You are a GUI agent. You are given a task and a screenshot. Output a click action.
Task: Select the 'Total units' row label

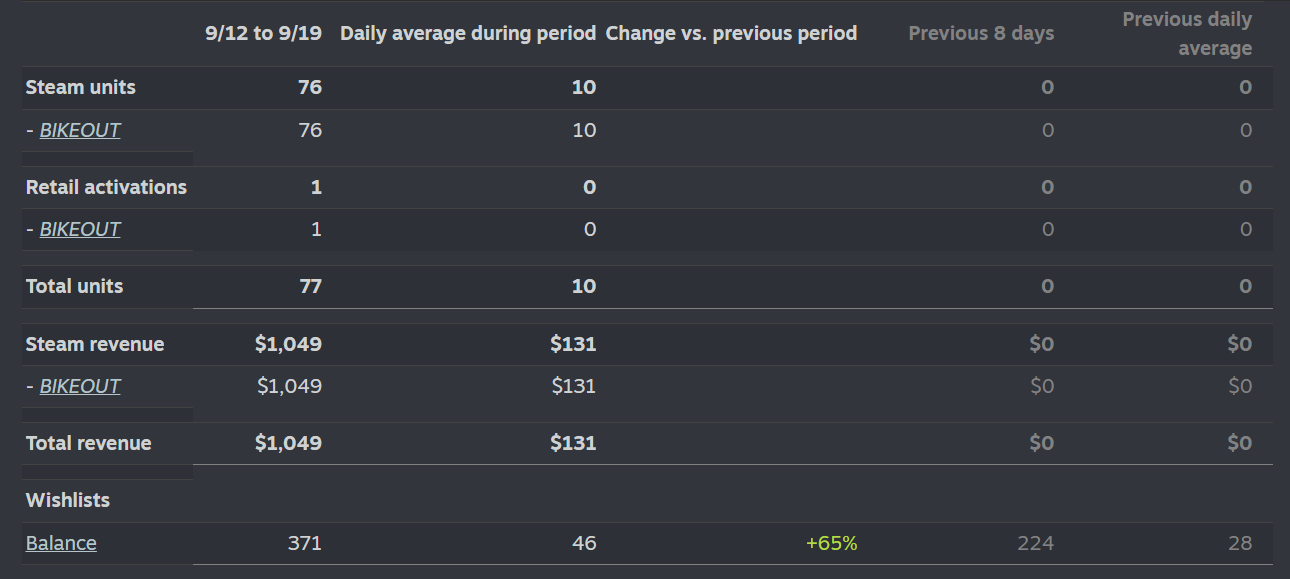[x=75, y=286]
